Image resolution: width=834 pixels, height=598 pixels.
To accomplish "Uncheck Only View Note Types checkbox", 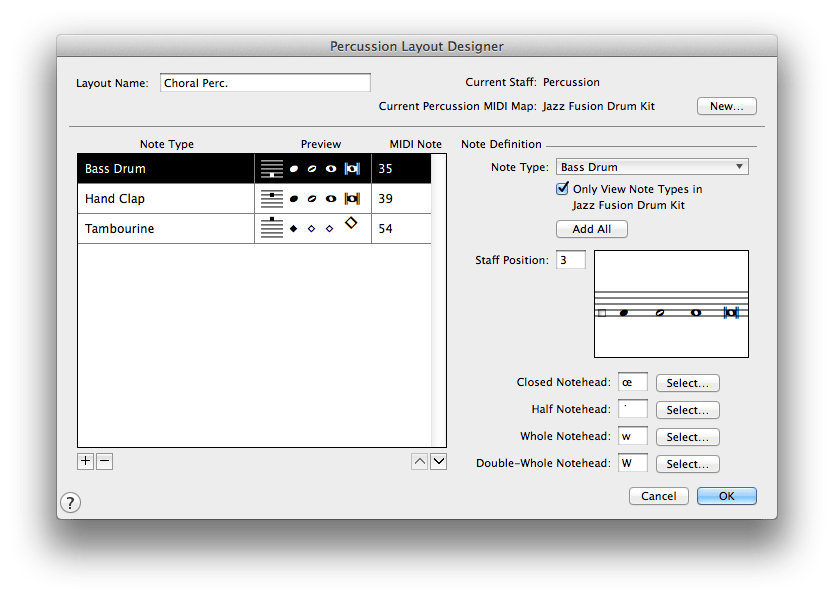I will 562,189.
